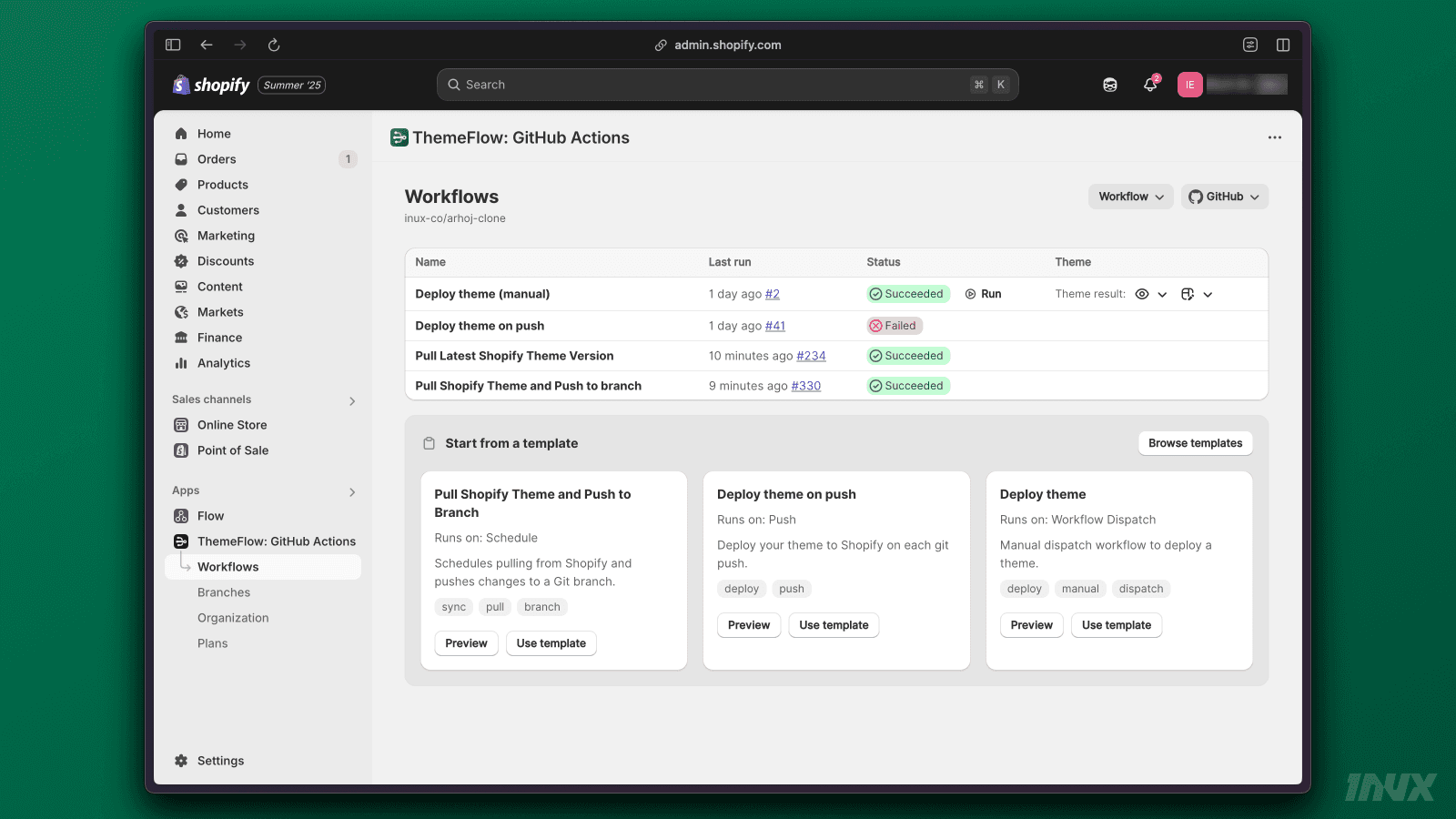Viewport: 1456px width, 819px height.
Task: Expand the chevron next to theme edit icon
Action: tap(1208, 294)
